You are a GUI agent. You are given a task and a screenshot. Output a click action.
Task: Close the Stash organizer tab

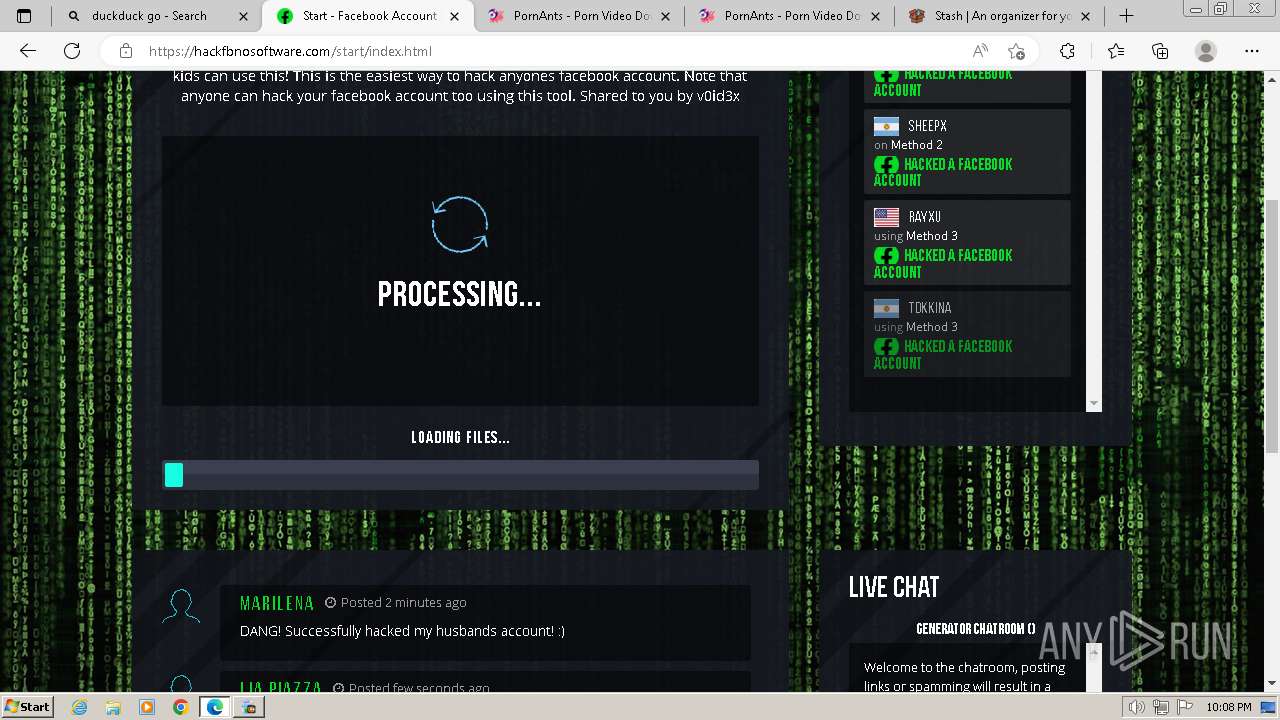(1086, 16)
